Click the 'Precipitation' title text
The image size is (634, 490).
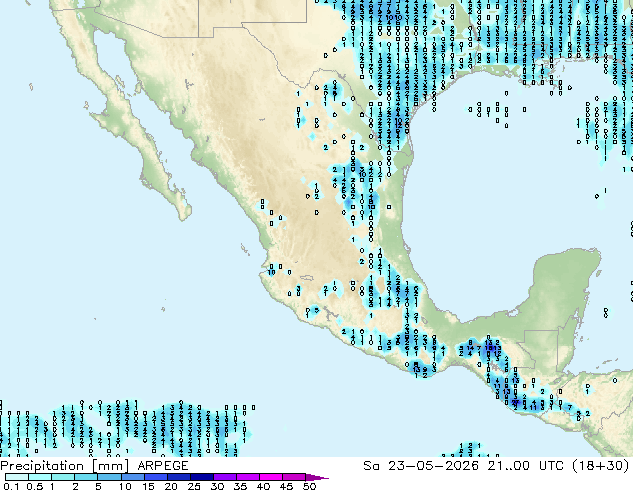point(42,466)
